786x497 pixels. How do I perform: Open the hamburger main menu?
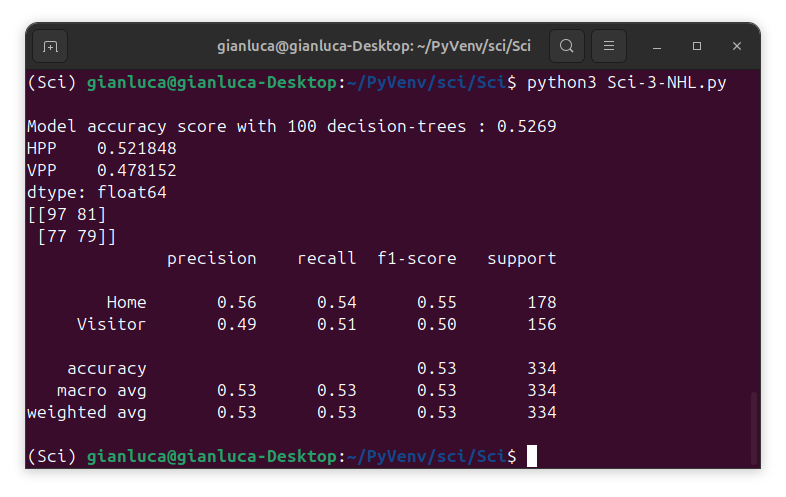point(609,46)
